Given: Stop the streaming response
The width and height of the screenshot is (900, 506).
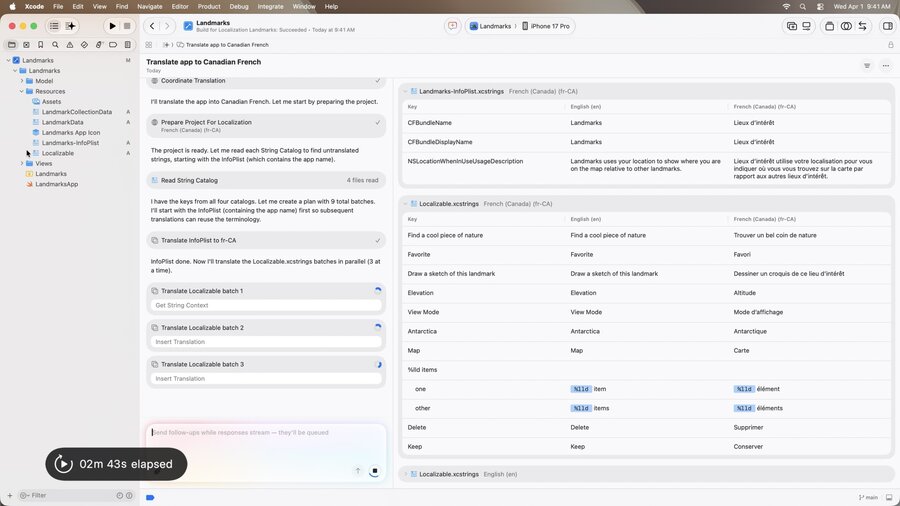Looking at the screenshot, I should click(x=374, y=471).
